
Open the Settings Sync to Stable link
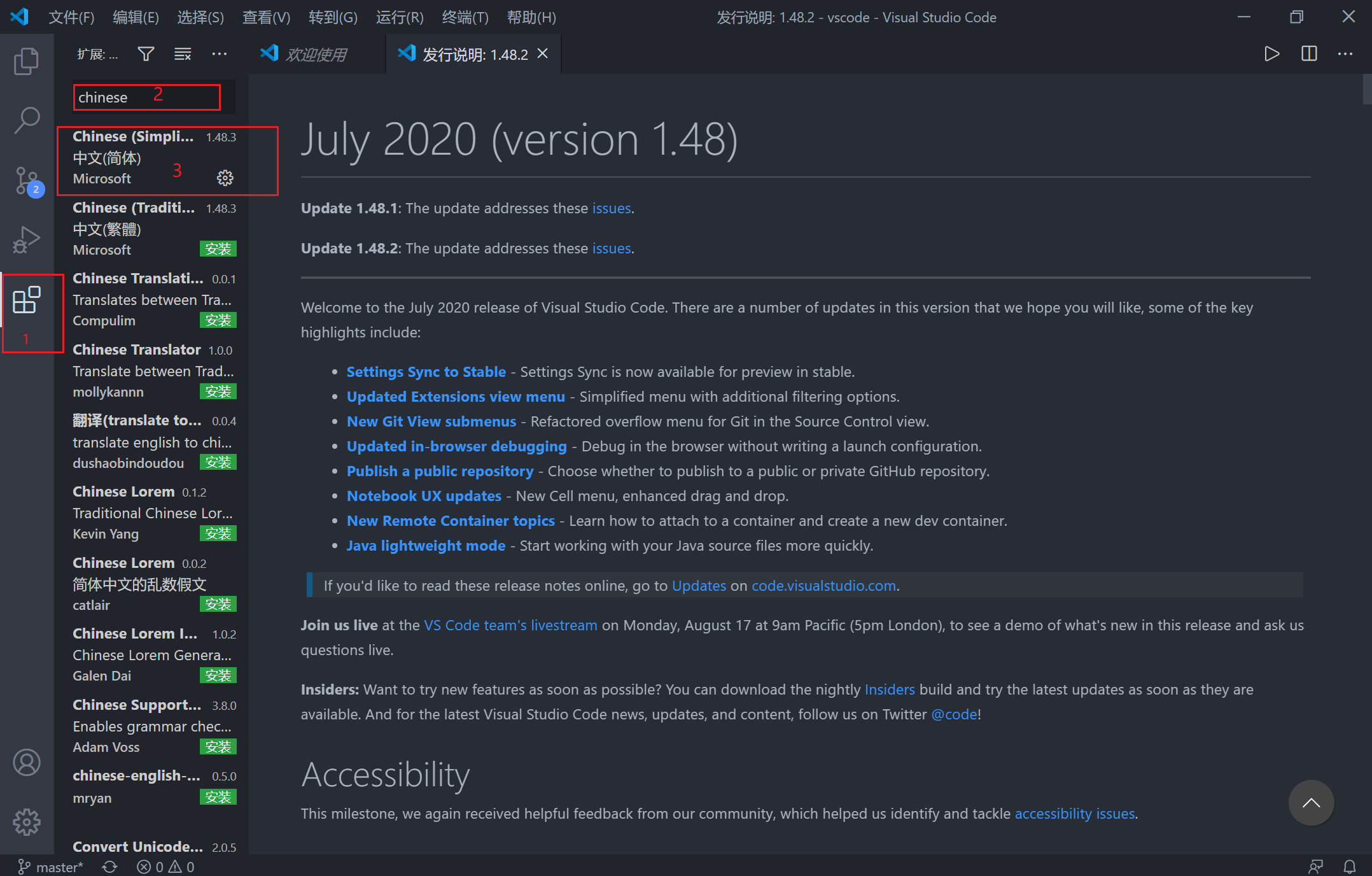point(426,372)
